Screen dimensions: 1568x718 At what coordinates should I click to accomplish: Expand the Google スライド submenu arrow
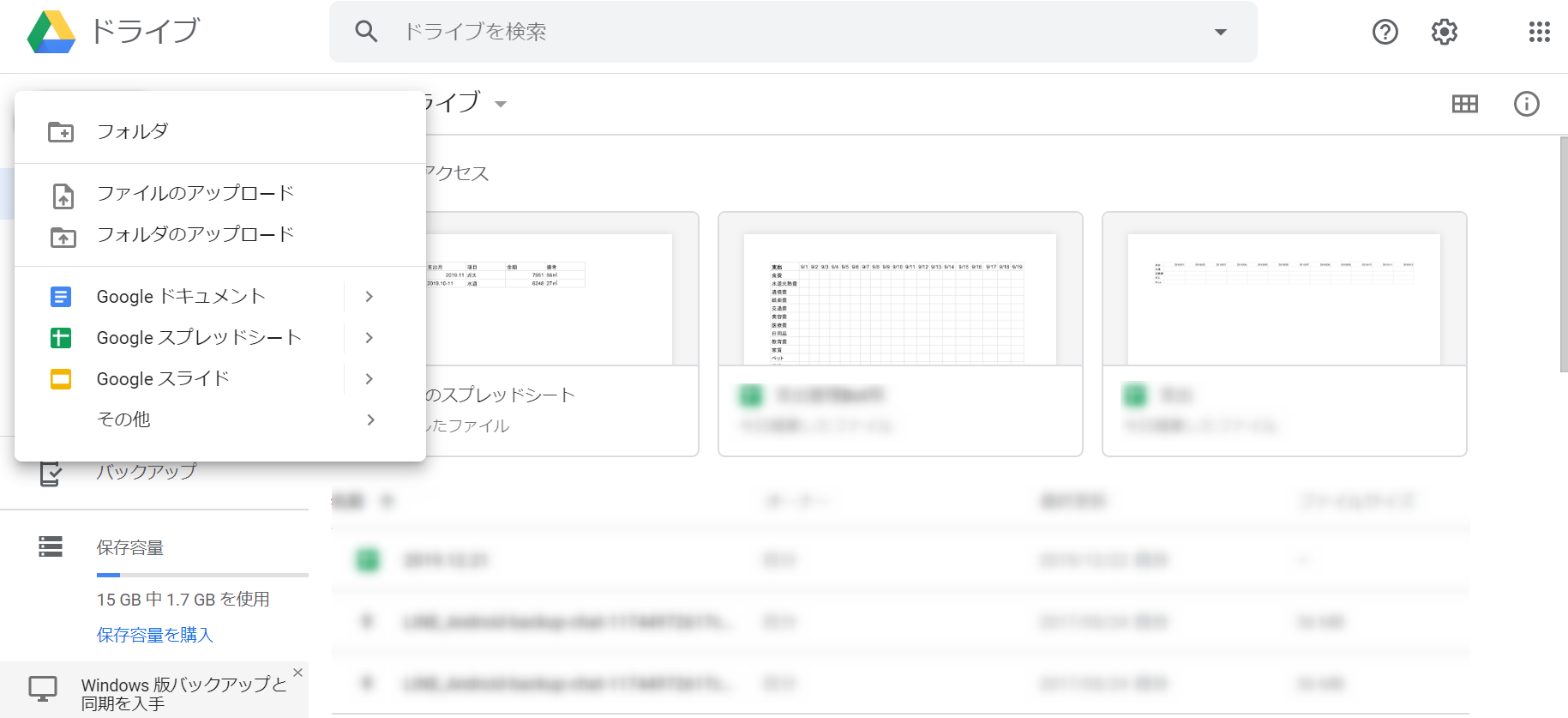tap(369, 378)
